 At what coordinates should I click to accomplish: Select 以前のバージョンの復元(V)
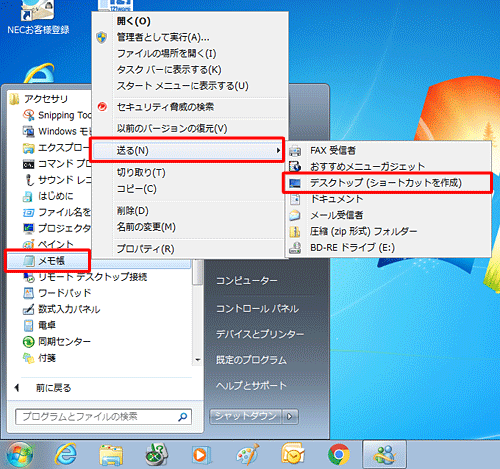point(172,128)
